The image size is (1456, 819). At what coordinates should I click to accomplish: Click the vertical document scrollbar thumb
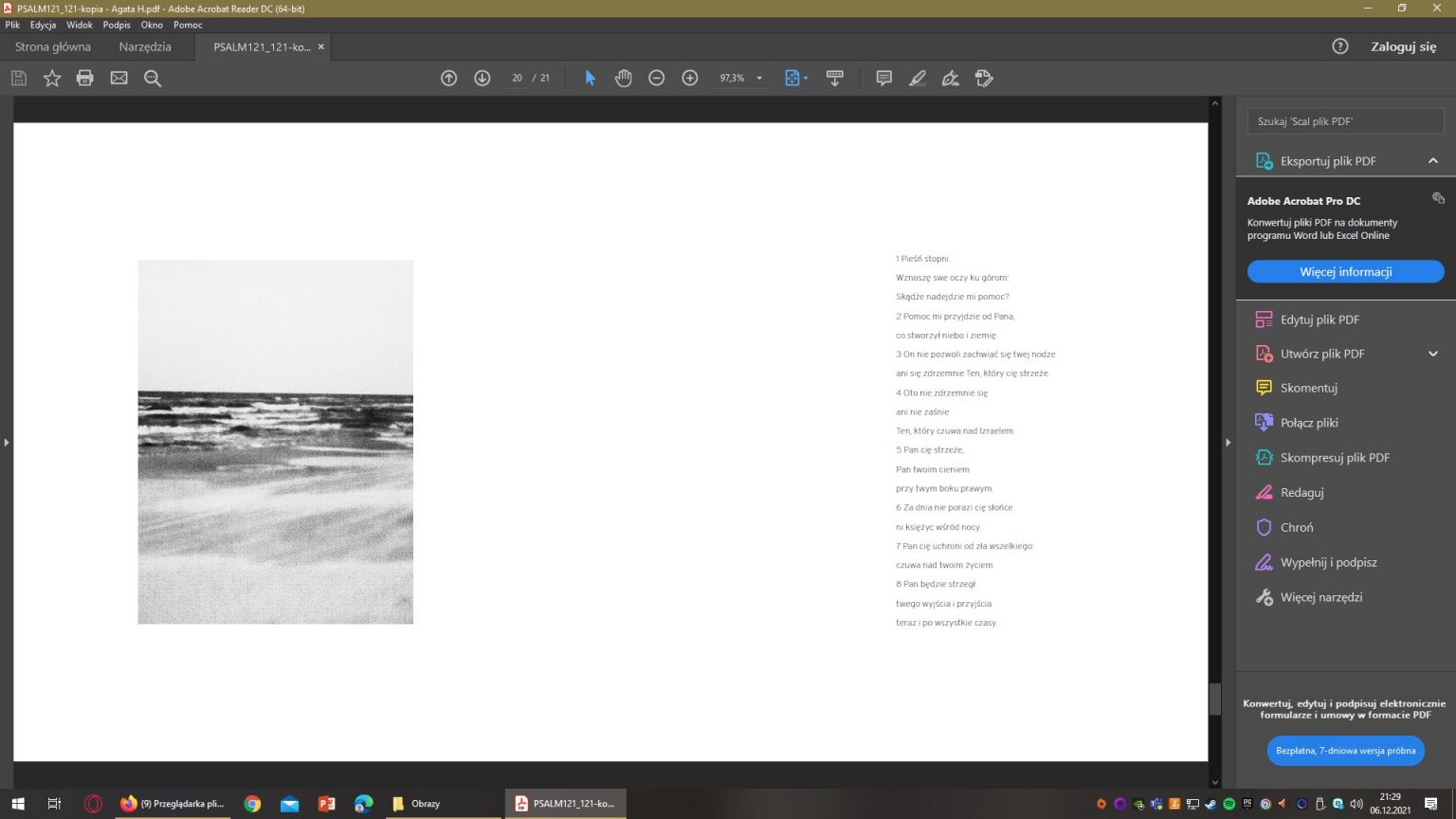pos(1215,700)
